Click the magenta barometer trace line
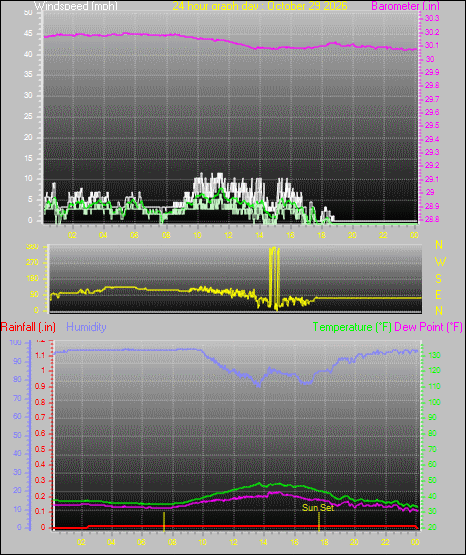 pyautogui.click(x=230, y=41)
